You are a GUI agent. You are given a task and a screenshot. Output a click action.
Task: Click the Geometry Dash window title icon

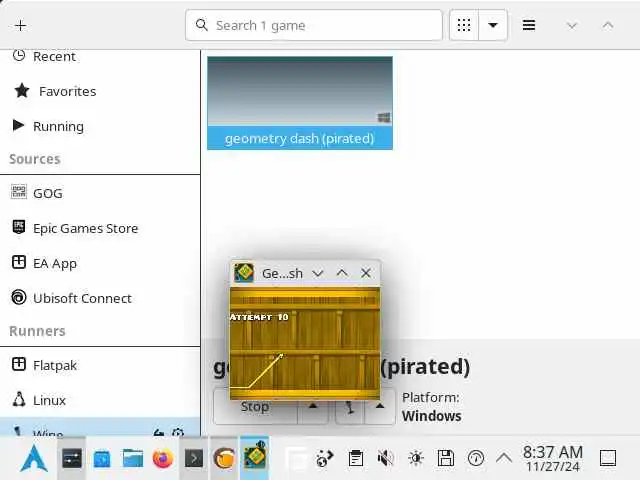tap(244, 273)
